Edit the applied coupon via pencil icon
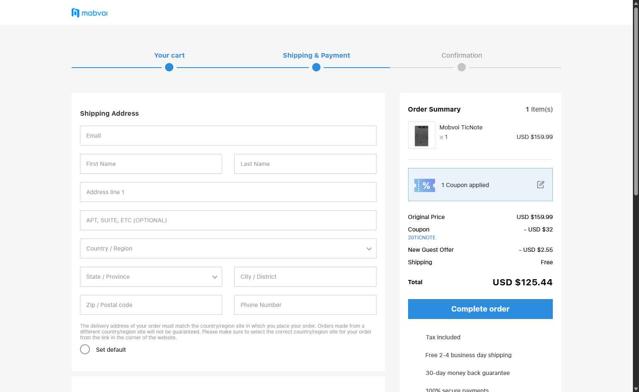The image size is (639, 392). pyautogui.click(x=540, y=185)
